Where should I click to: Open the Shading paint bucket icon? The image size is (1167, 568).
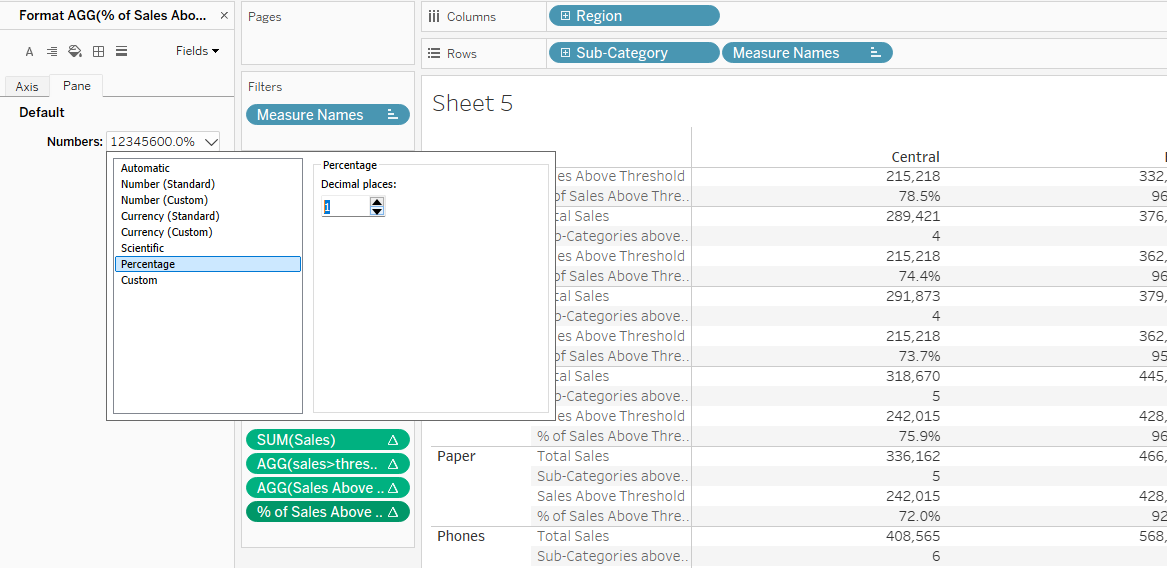[x=75, y=51]
